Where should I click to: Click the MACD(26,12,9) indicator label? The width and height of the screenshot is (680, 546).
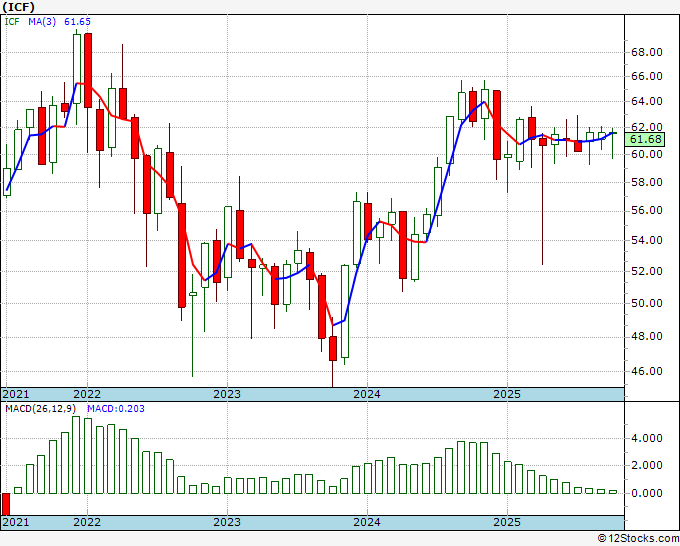pyautogui.click(x=41, y=409)
